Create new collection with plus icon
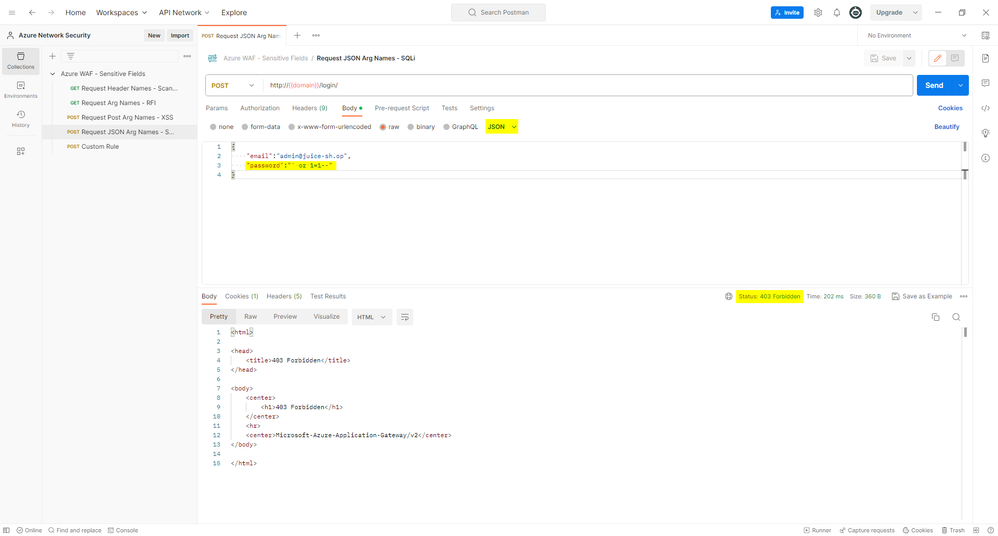Viewport: 998px width, 536px height. [x=53, y=57]
